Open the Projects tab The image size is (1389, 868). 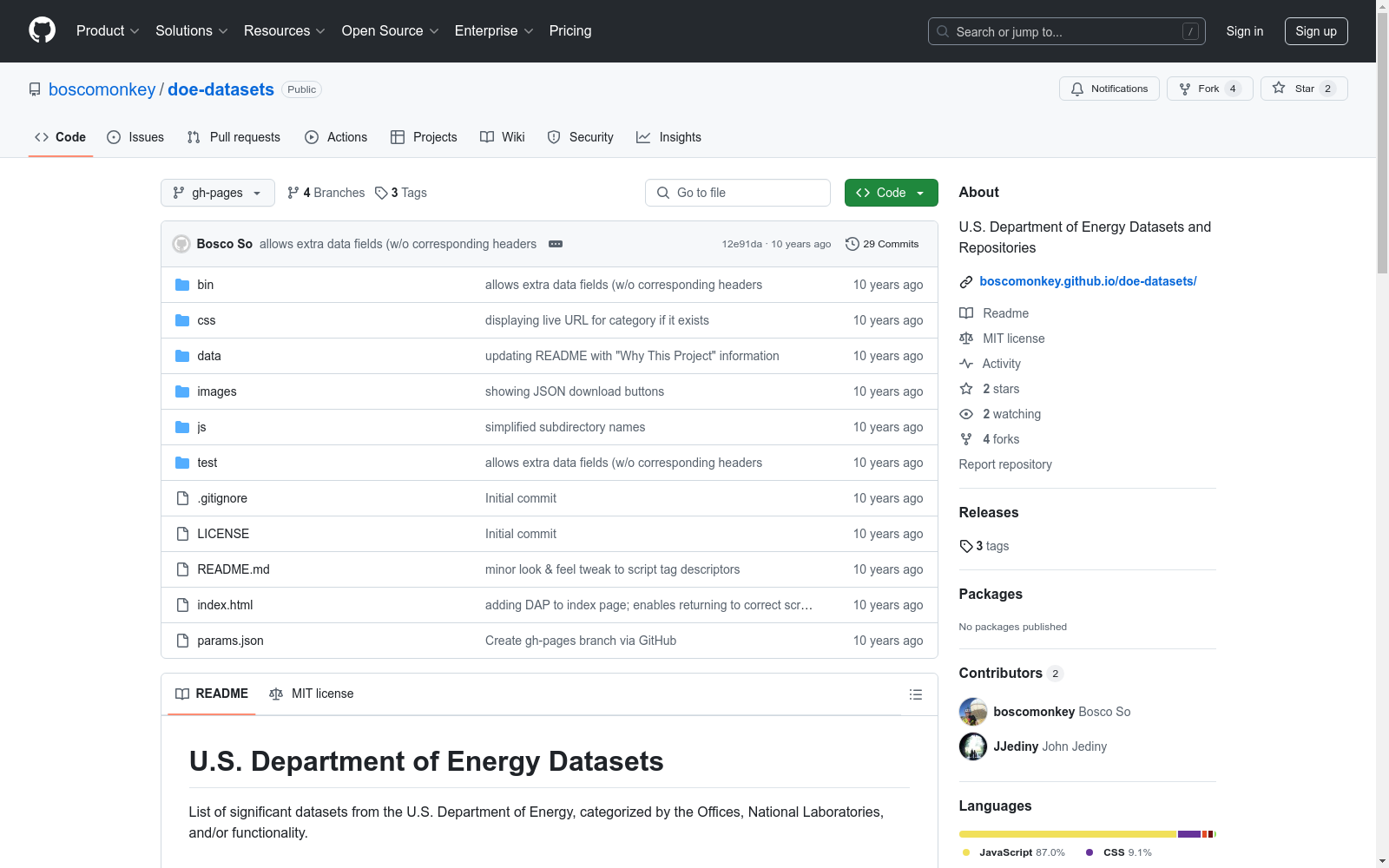(424, 137)
